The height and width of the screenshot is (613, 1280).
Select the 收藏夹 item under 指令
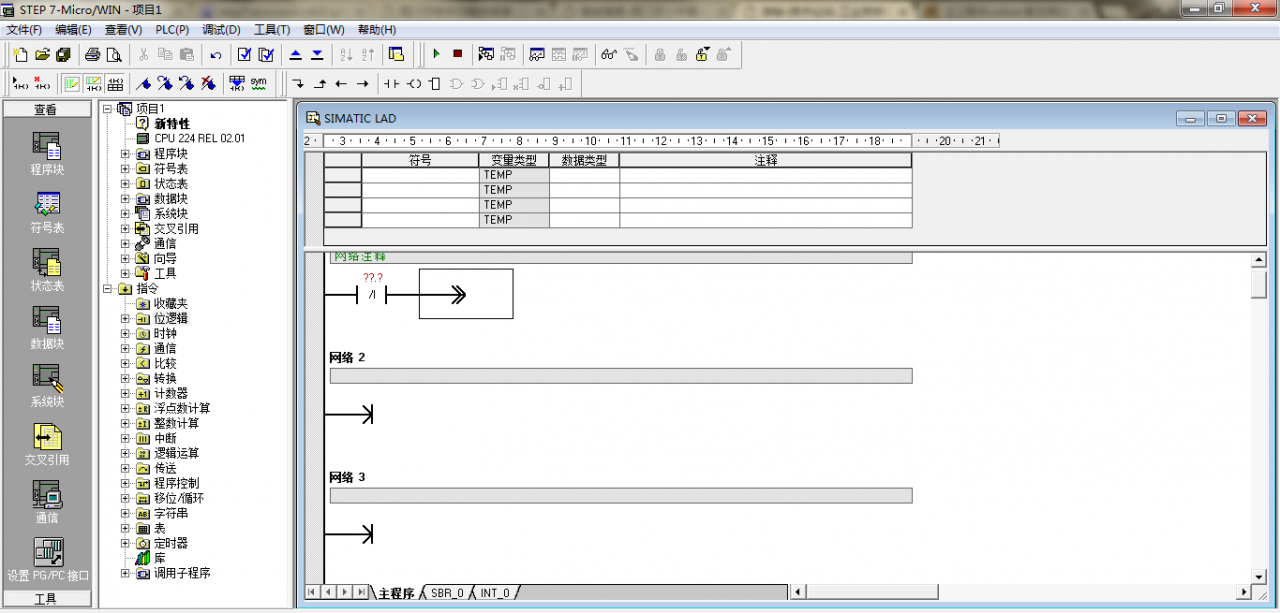170,304
